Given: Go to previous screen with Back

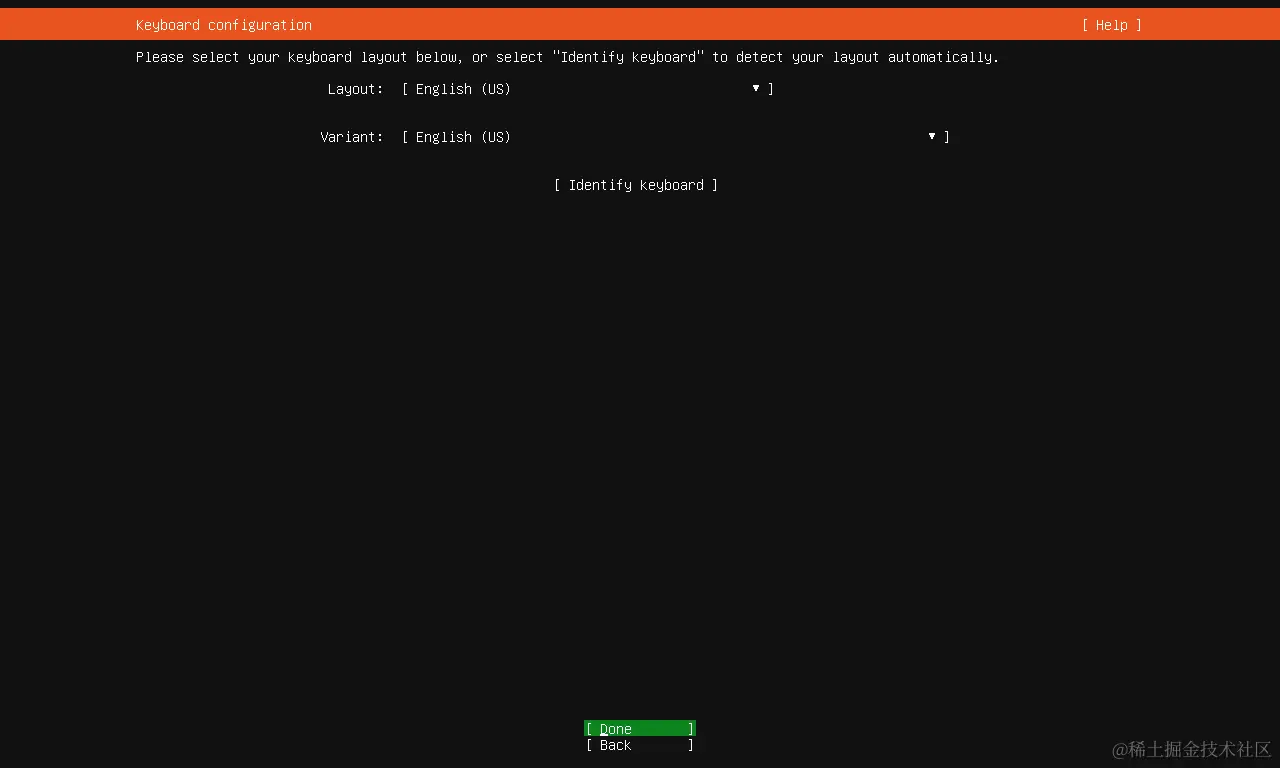Looking at the screenshot, I should pos(640,745).
